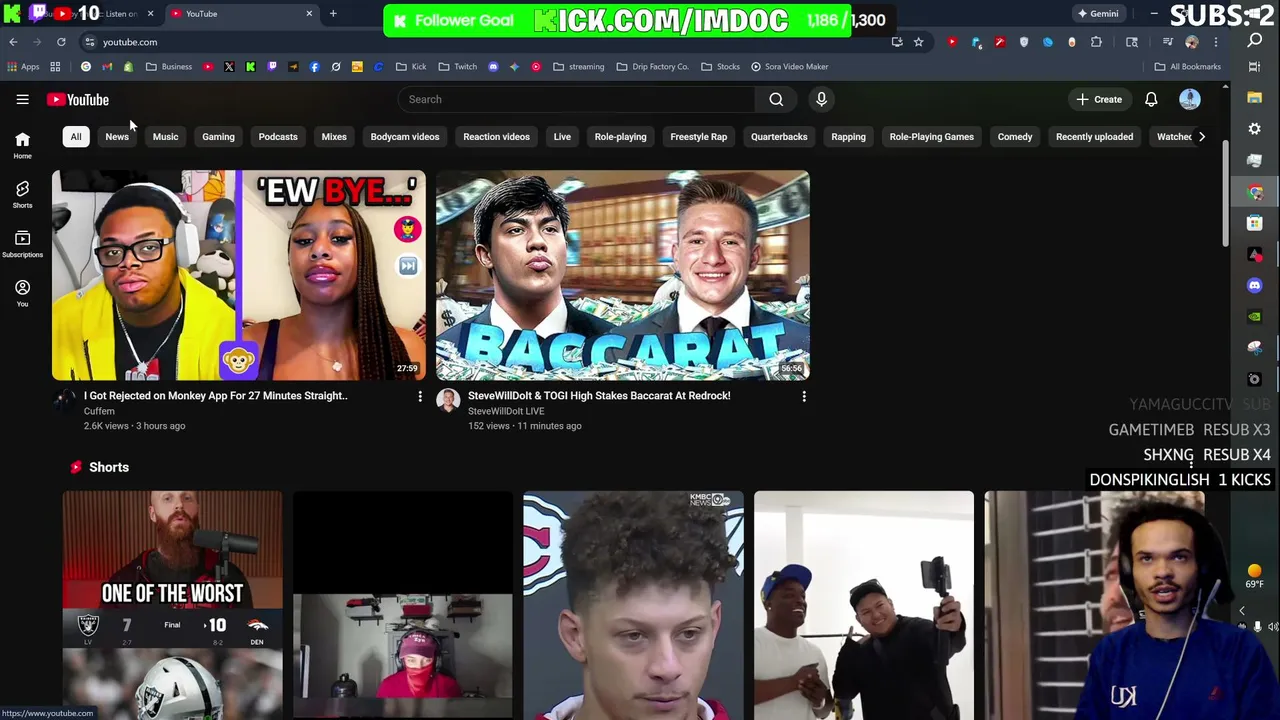Open options for the Monkey App video
The height and width of the screenshot is (720, 1280).
coord(420,397)
